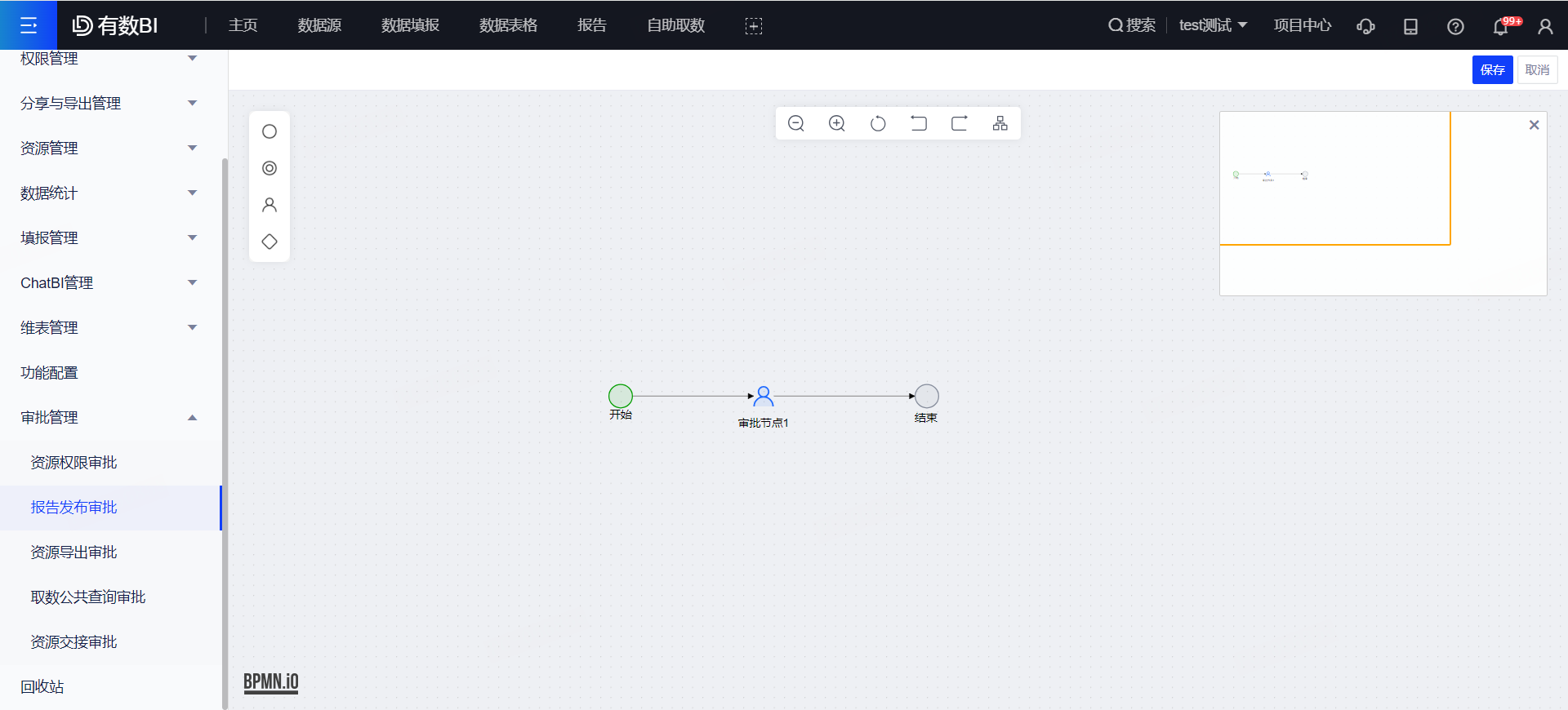
Task: Open the test测试 project dropdown
Action: point(1213,25)
